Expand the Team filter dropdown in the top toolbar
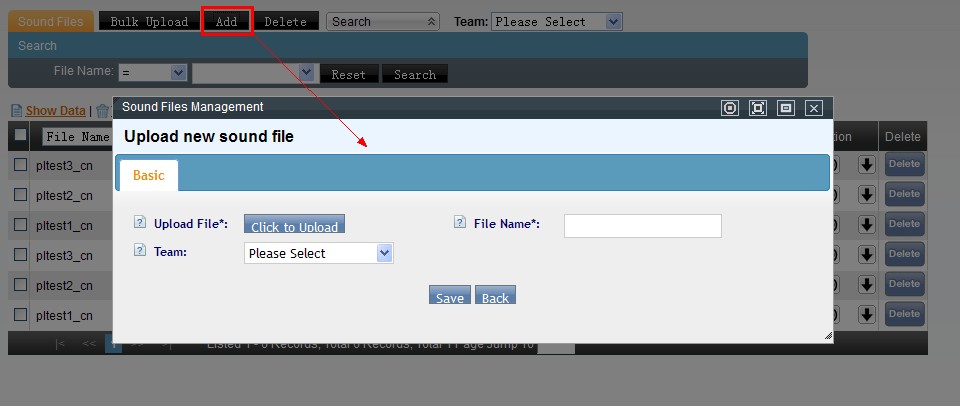The width and height of the screenshot is (960, 406). coord(556,21)
